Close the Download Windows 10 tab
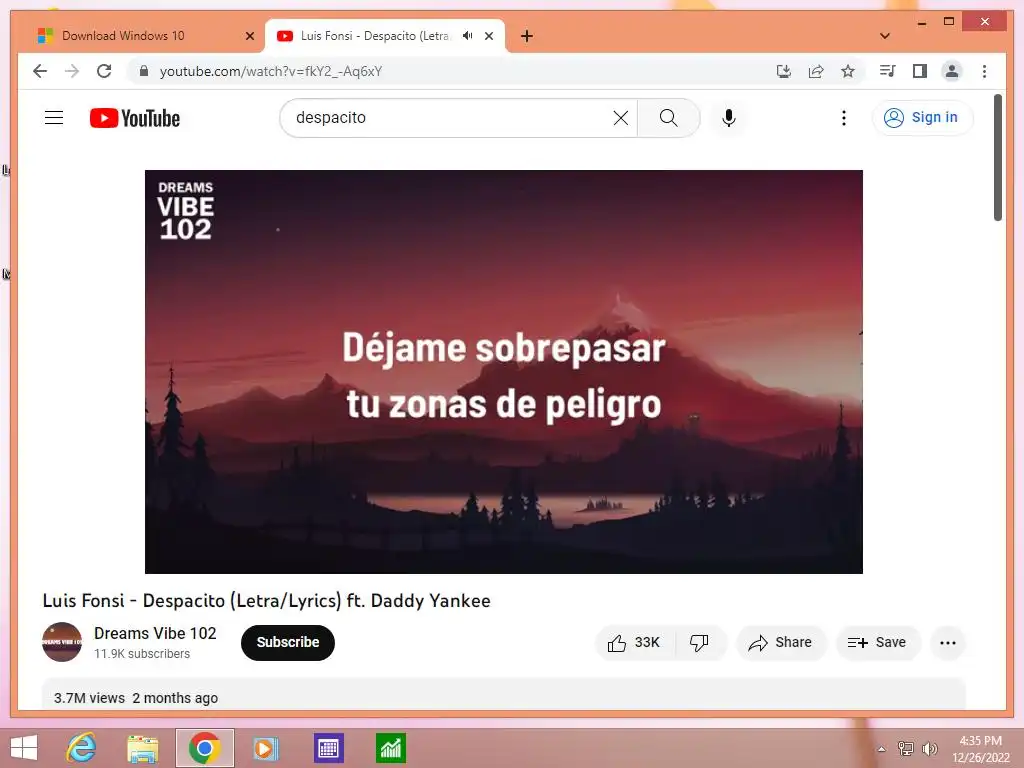The width and height of the screenshot is (1024, 768). click(249, 36)
